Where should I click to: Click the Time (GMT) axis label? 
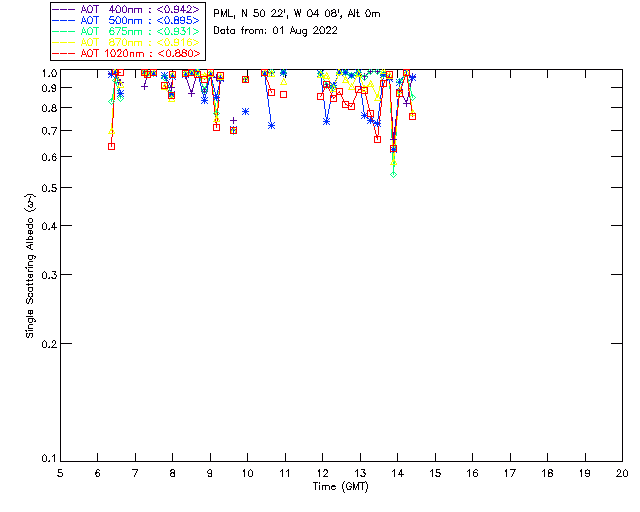coord(341,487)
